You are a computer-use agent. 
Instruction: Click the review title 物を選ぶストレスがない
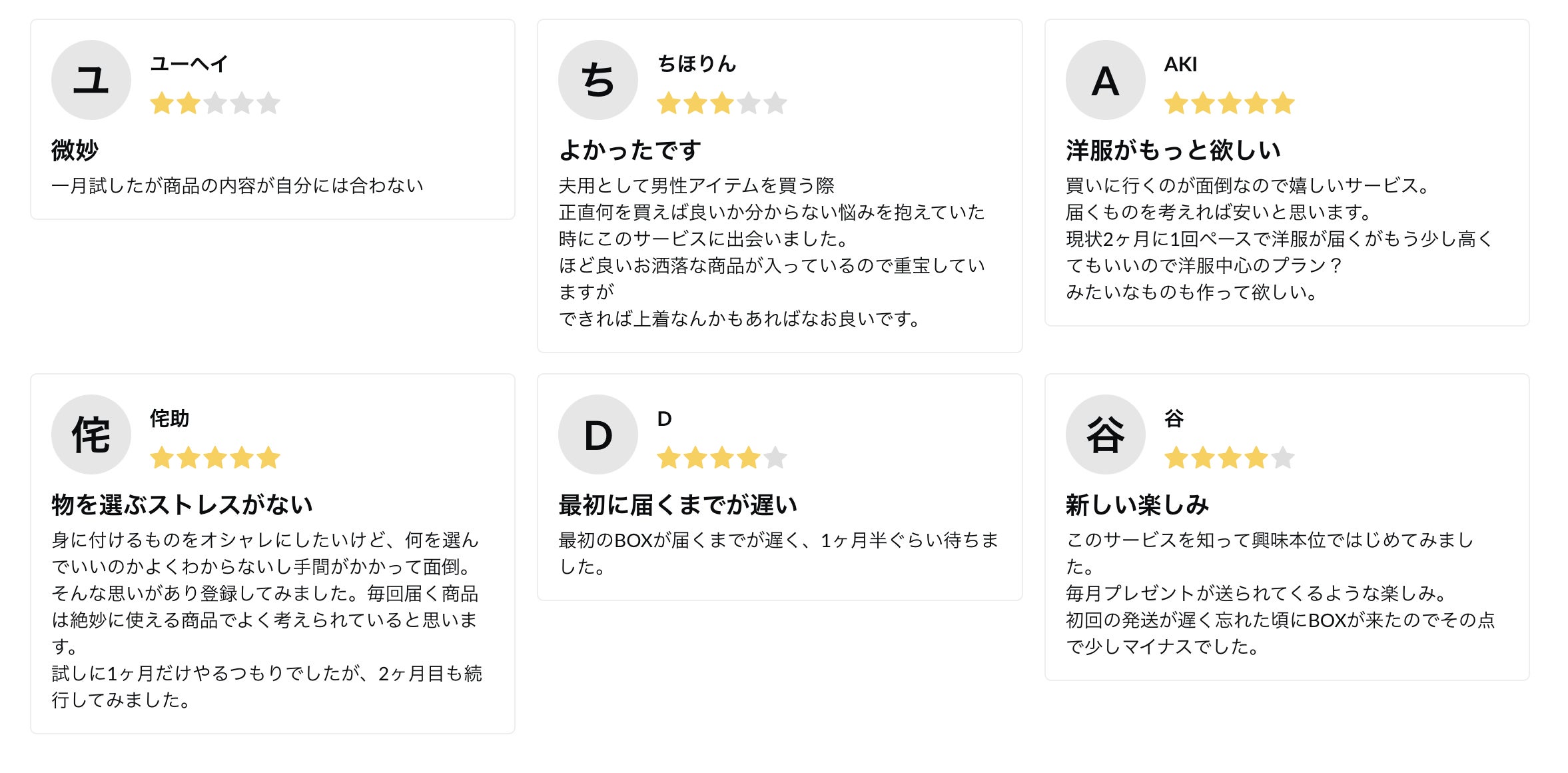pos(182,504)
